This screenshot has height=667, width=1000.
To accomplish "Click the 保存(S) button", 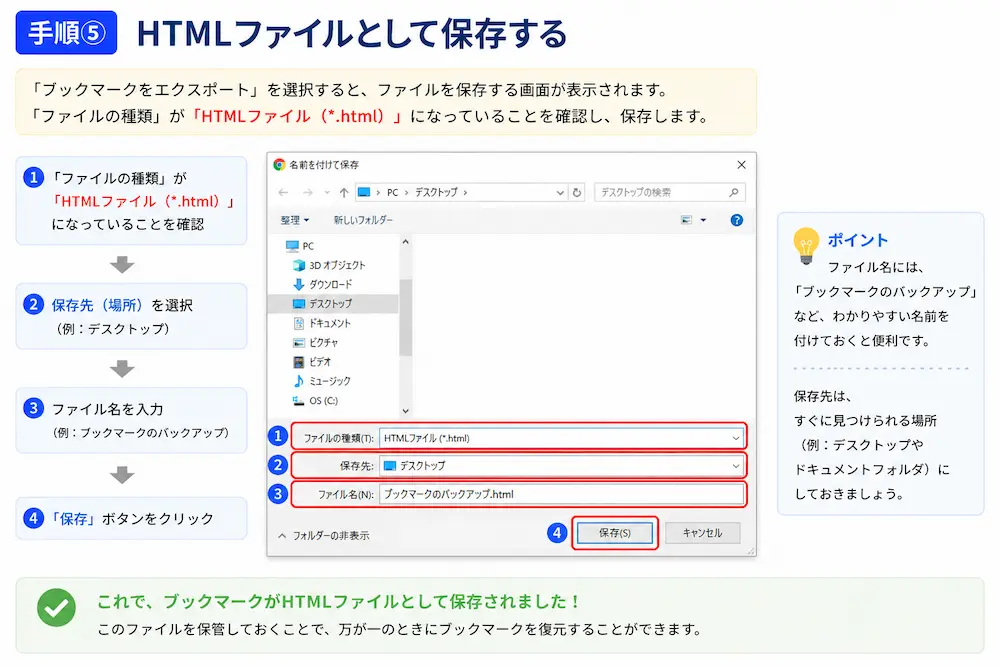I will click(x=615, y=532).
